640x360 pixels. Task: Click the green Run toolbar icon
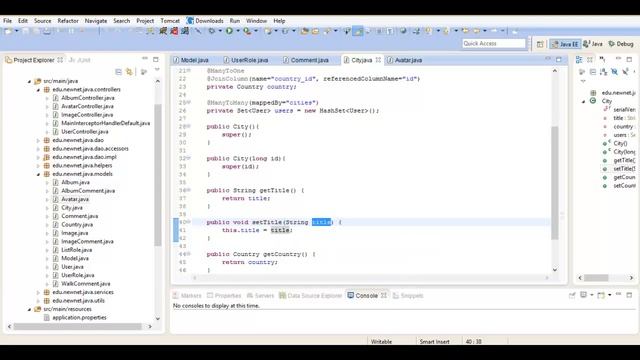pos(229,31)
